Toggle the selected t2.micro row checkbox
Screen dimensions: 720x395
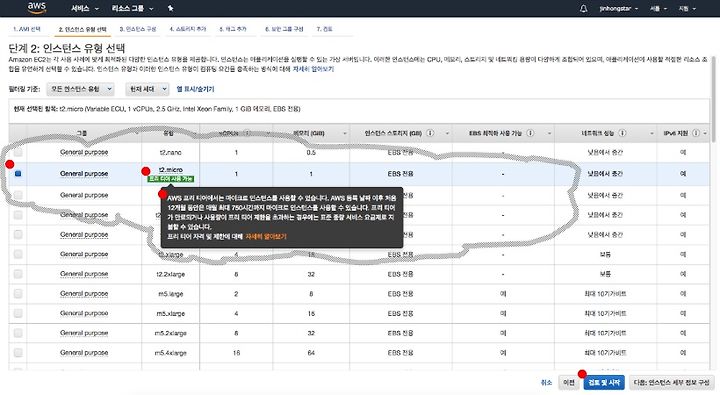(x=18, y=174)
